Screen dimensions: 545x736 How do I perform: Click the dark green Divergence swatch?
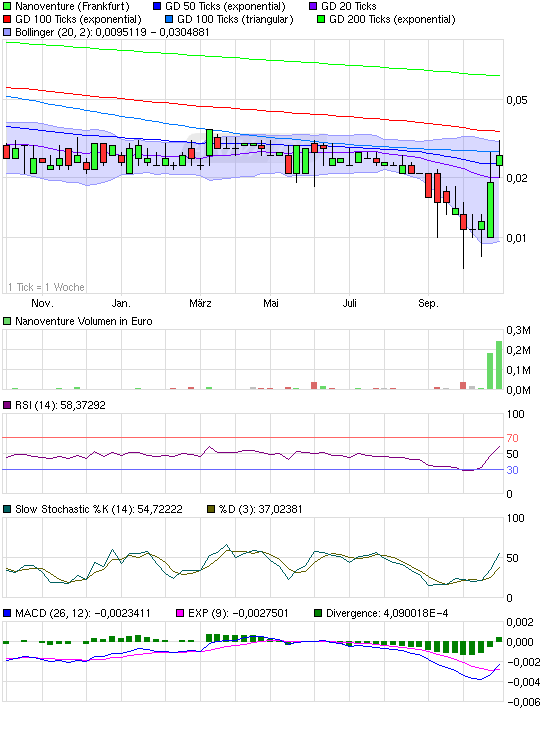pos(318,613)
